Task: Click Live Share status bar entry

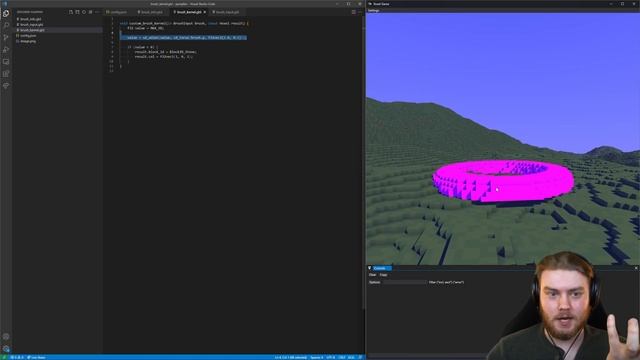Action: [36, 357]
